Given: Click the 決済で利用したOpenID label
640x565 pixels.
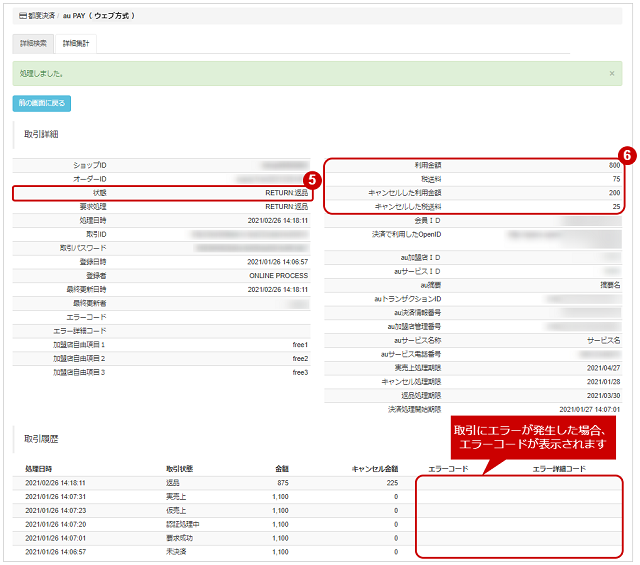Looking at the screenshot, I should pyautogui.click(x=406, y=234).
